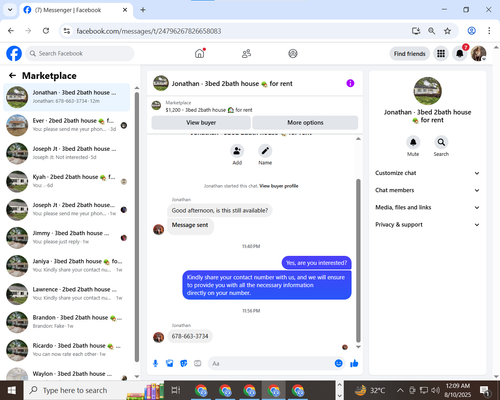The height and width of the screenshot is (400, 500).
Task: Click the More options button
Action: [x=305, y=123]
